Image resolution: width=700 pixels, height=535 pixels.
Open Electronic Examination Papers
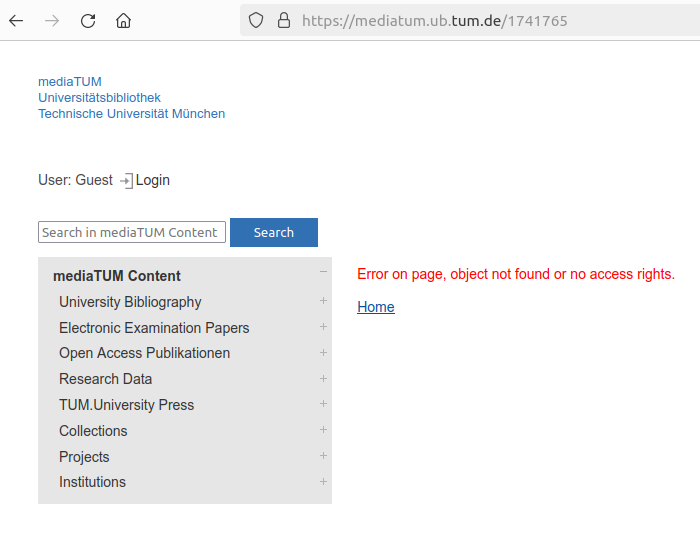coord(154,328)
